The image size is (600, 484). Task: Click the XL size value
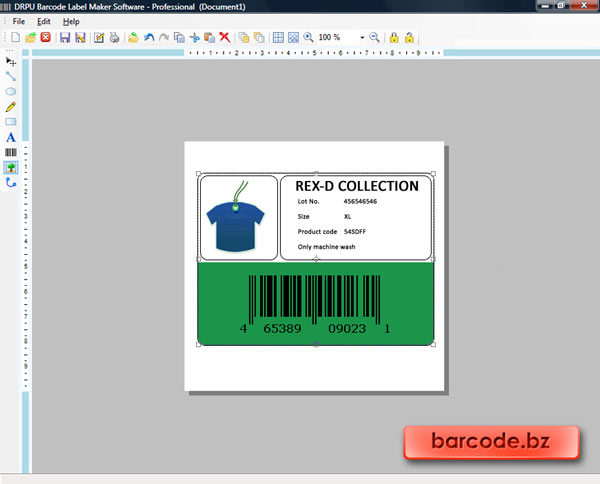pos(347,217)
